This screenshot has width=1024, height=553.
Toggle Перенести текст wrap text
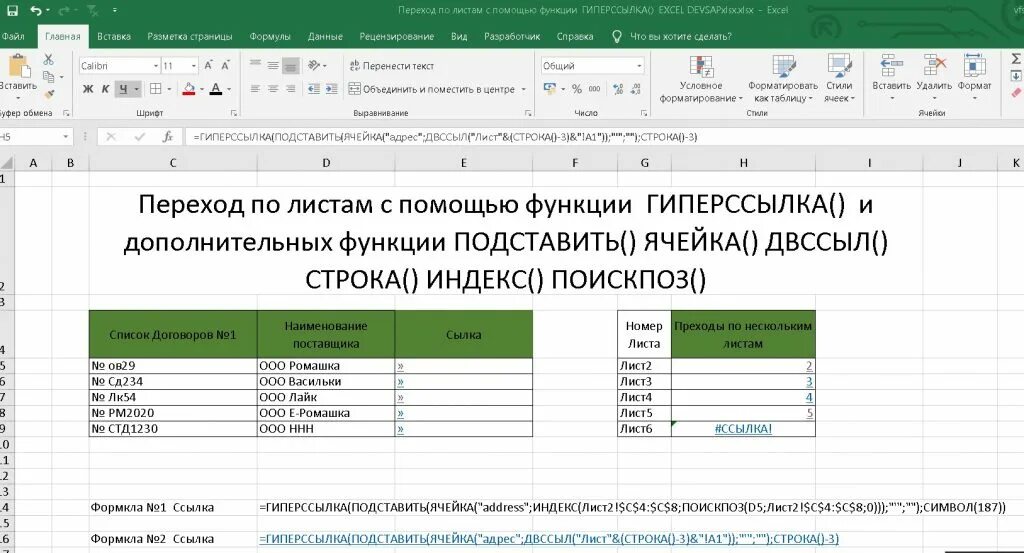392,66
